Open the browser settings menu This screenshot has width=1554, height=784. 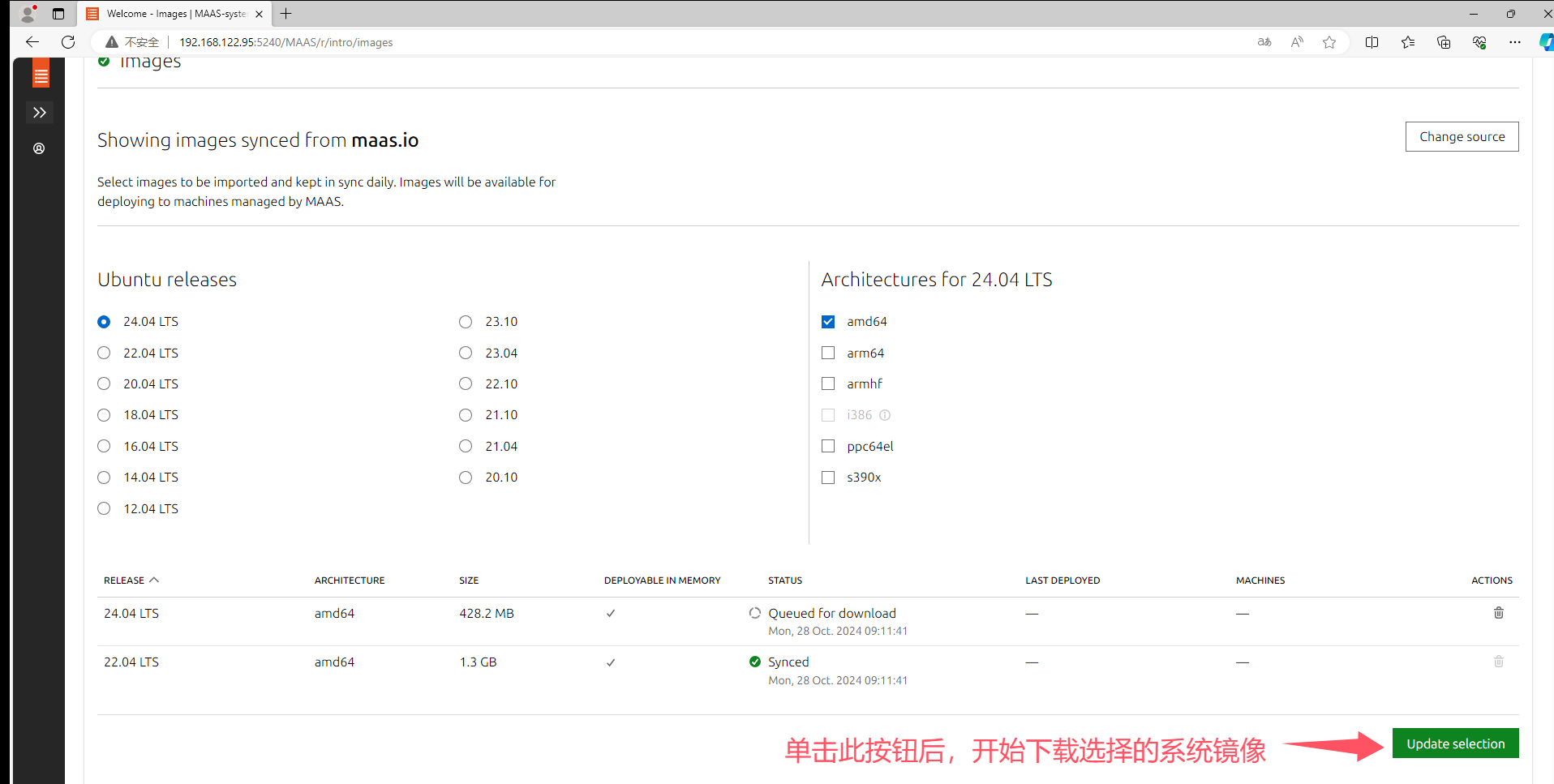tap(1515, 41)
